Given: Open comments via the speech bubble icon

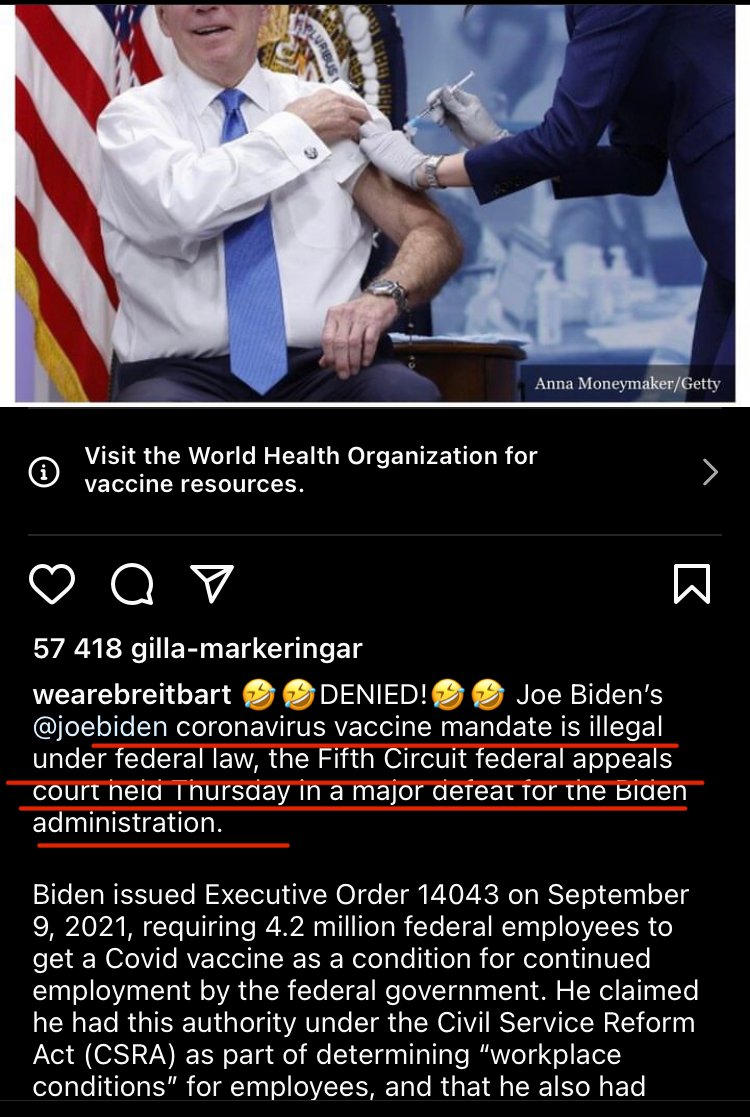Looking at the screenshot, I should [132, 584].
